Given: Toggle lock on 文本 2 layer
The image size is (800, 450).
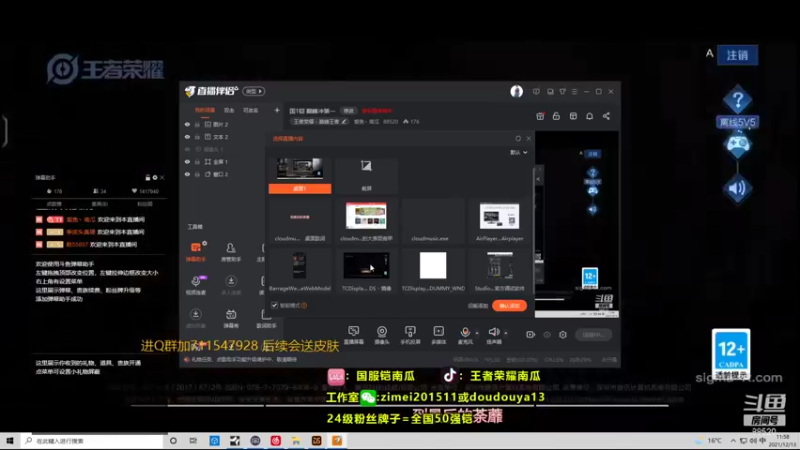Looking at the screenshot, I should click(197, 137).
